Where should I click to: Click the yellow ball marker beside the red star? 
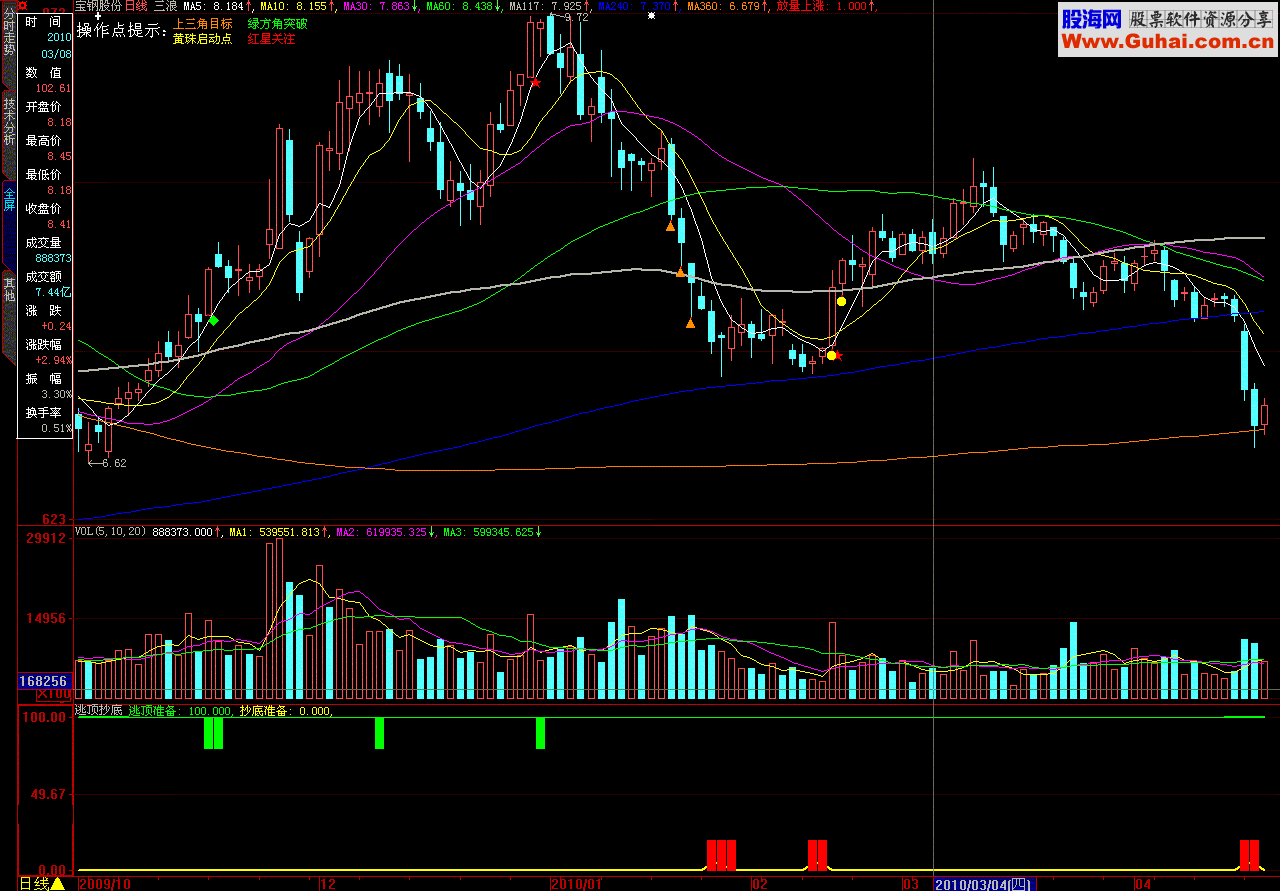point(831,355)
